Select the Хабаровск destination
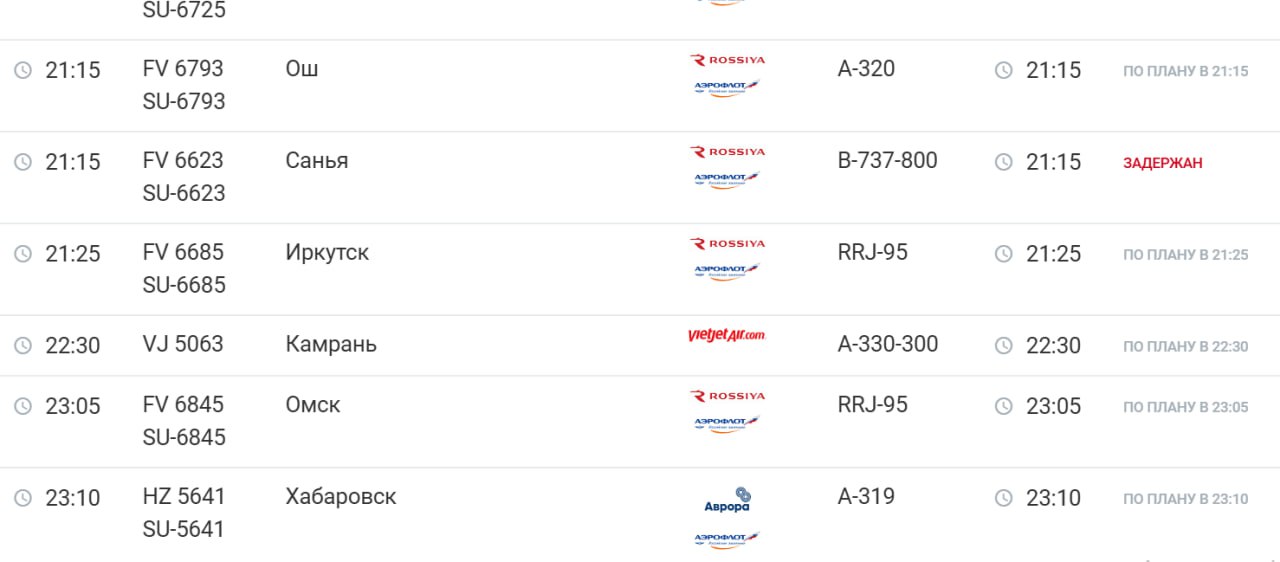 pos(341,497)
